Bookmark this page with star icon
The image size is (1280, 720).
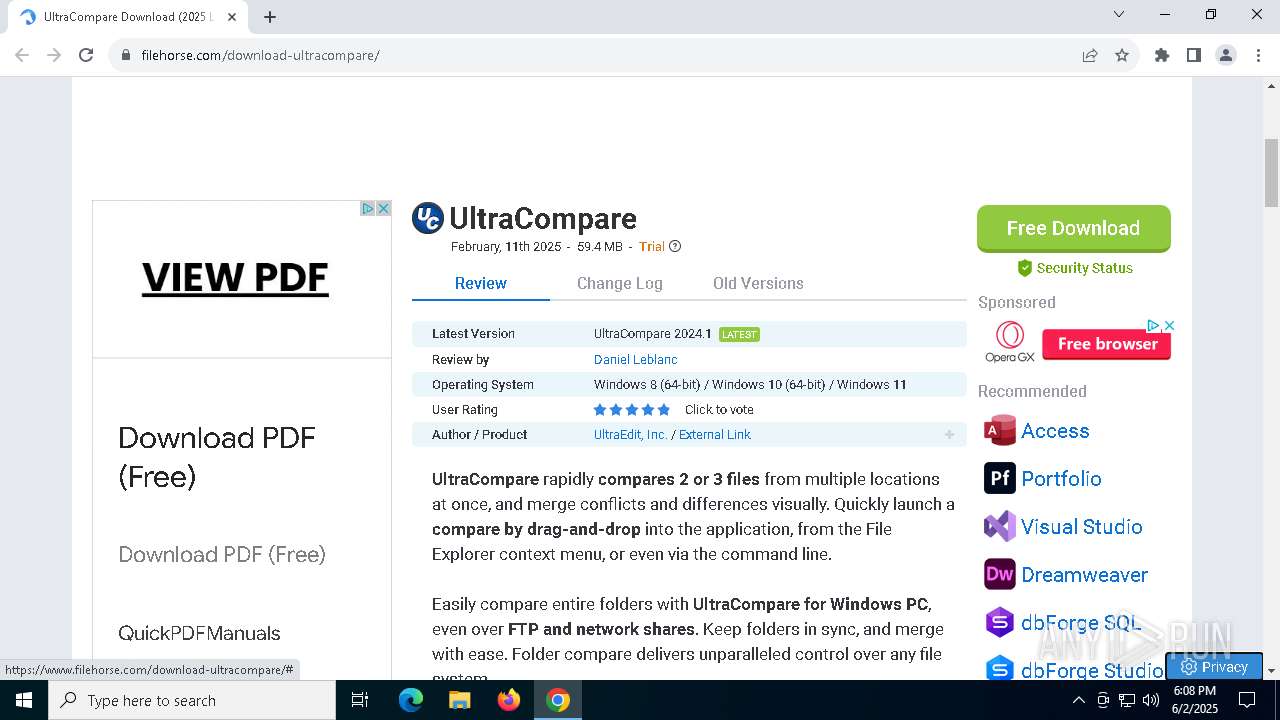click(1122, 55)
